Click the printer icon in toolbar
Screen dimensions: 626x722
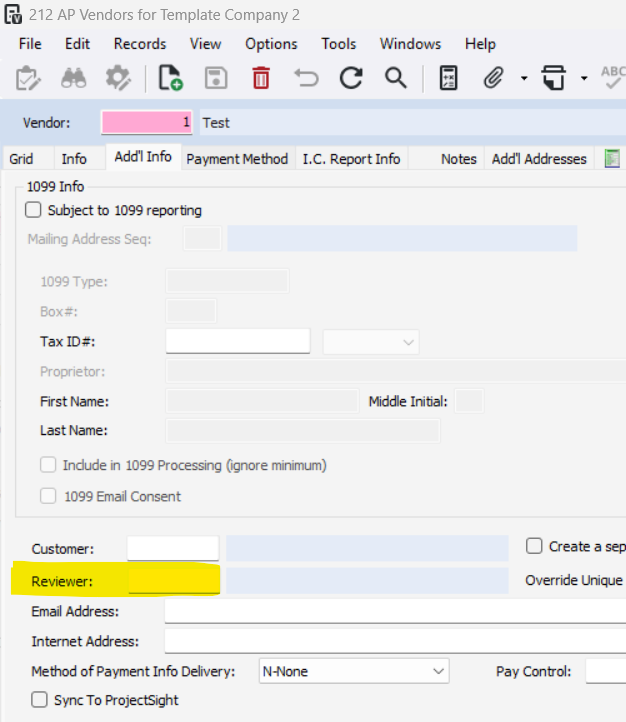click(x=553, y=78)
